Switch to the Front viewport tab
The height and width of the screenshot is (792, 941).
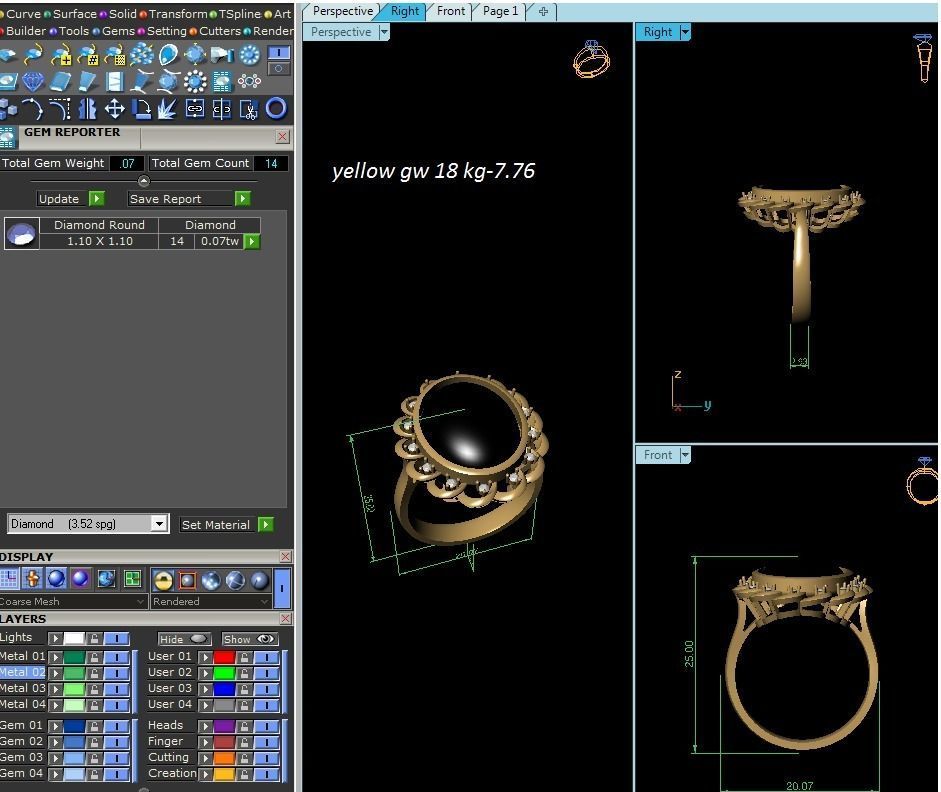click(x=451, y=11)
